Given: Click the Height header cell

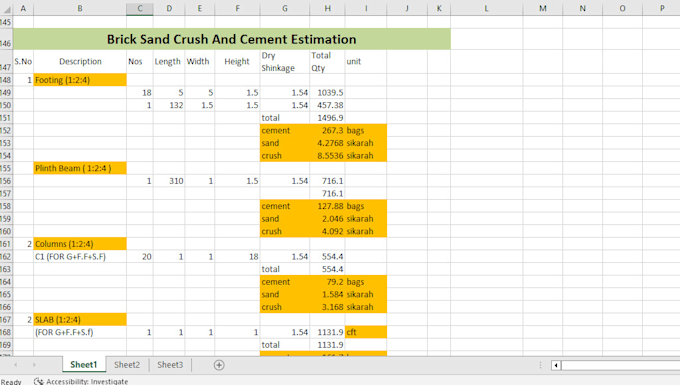Looking at the screenshot, I should click(237, 62).
